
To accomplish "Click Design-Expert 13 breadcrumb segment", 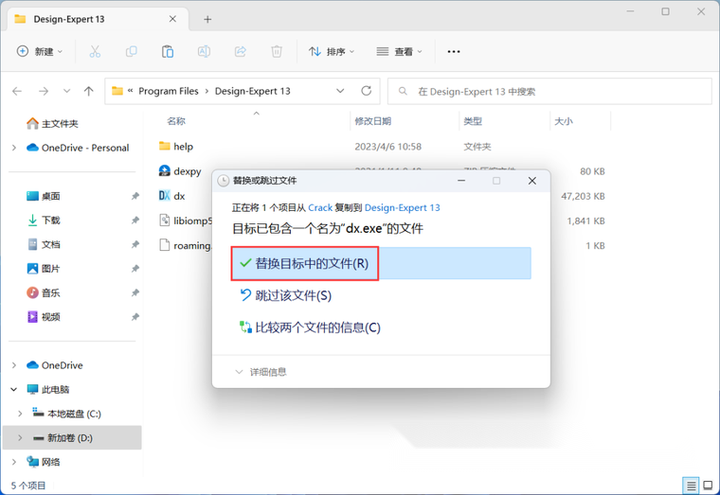I will (x=253, y=91).
